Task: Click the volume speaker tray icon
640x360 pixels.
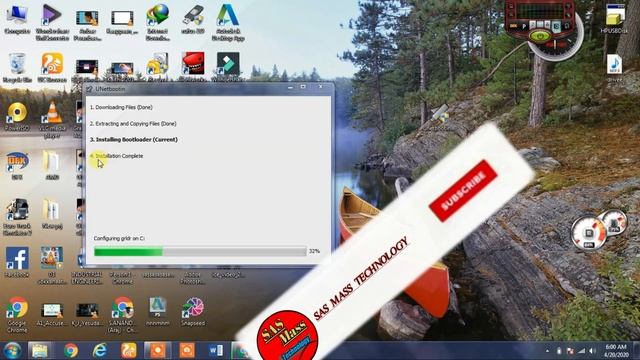Action: [x=592, y=351]
